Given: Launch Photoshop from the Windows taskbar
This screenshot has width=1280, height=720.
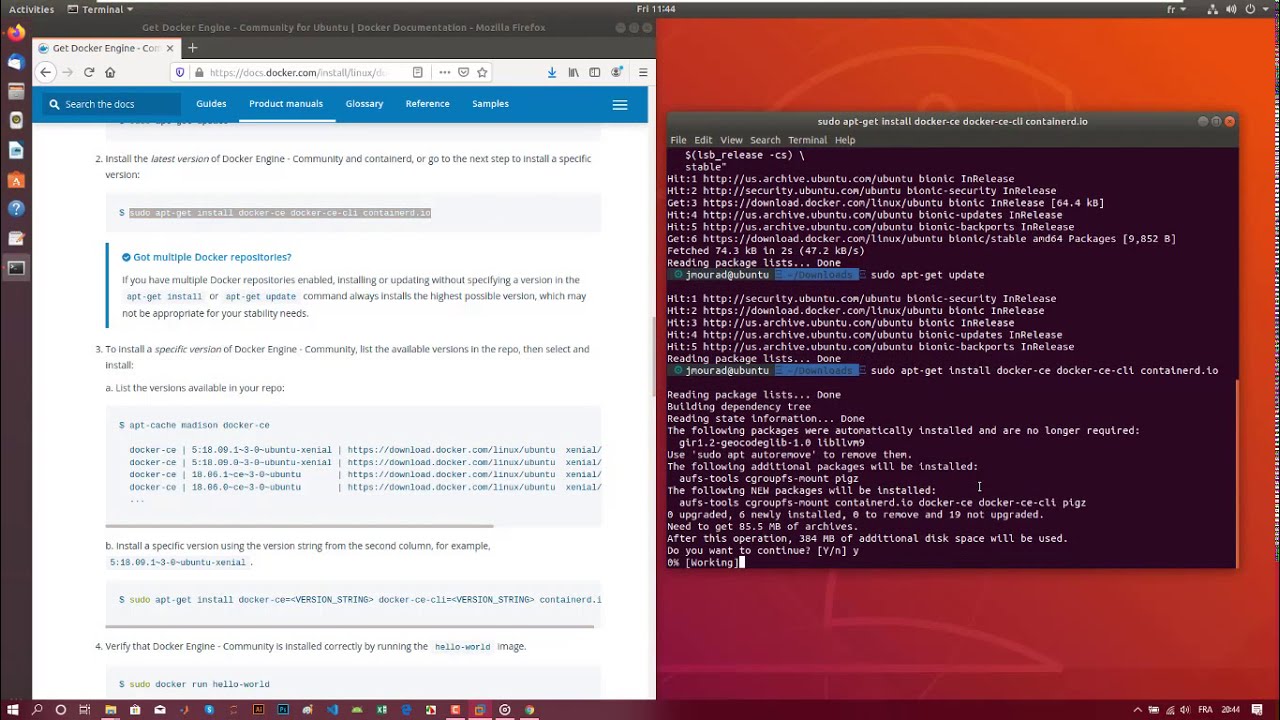Looking at the screenshot, I should [x=283, y=710].
